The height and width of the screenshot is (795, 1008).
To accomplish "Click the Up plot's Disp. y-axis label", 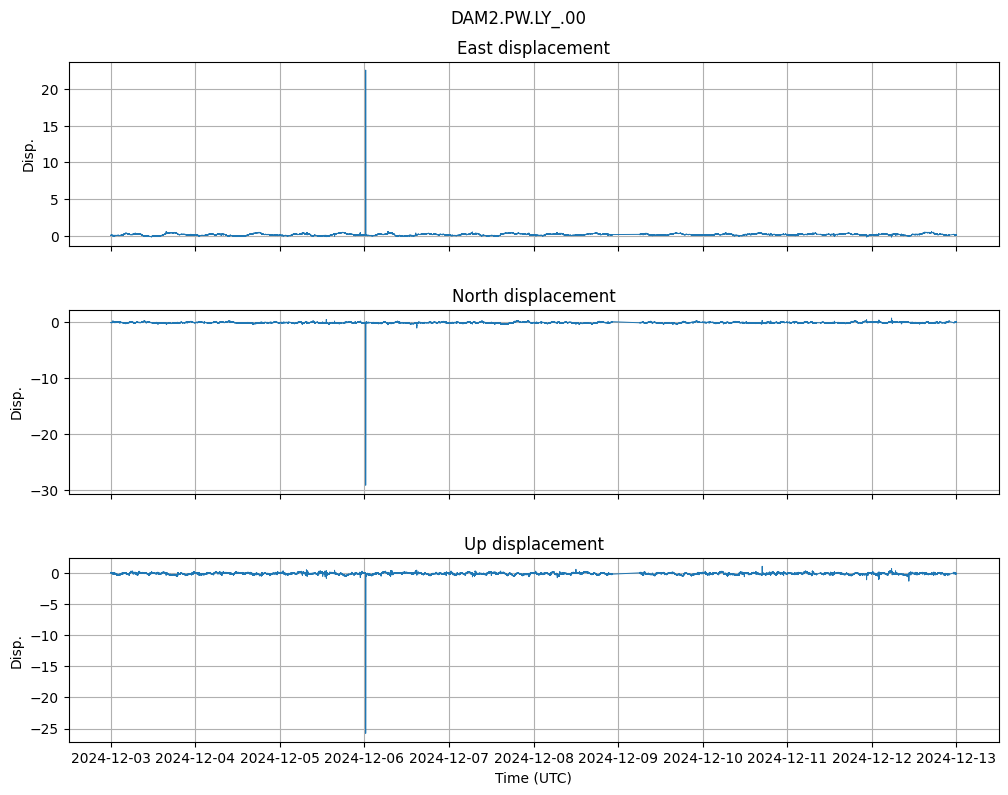I will 17,650.
